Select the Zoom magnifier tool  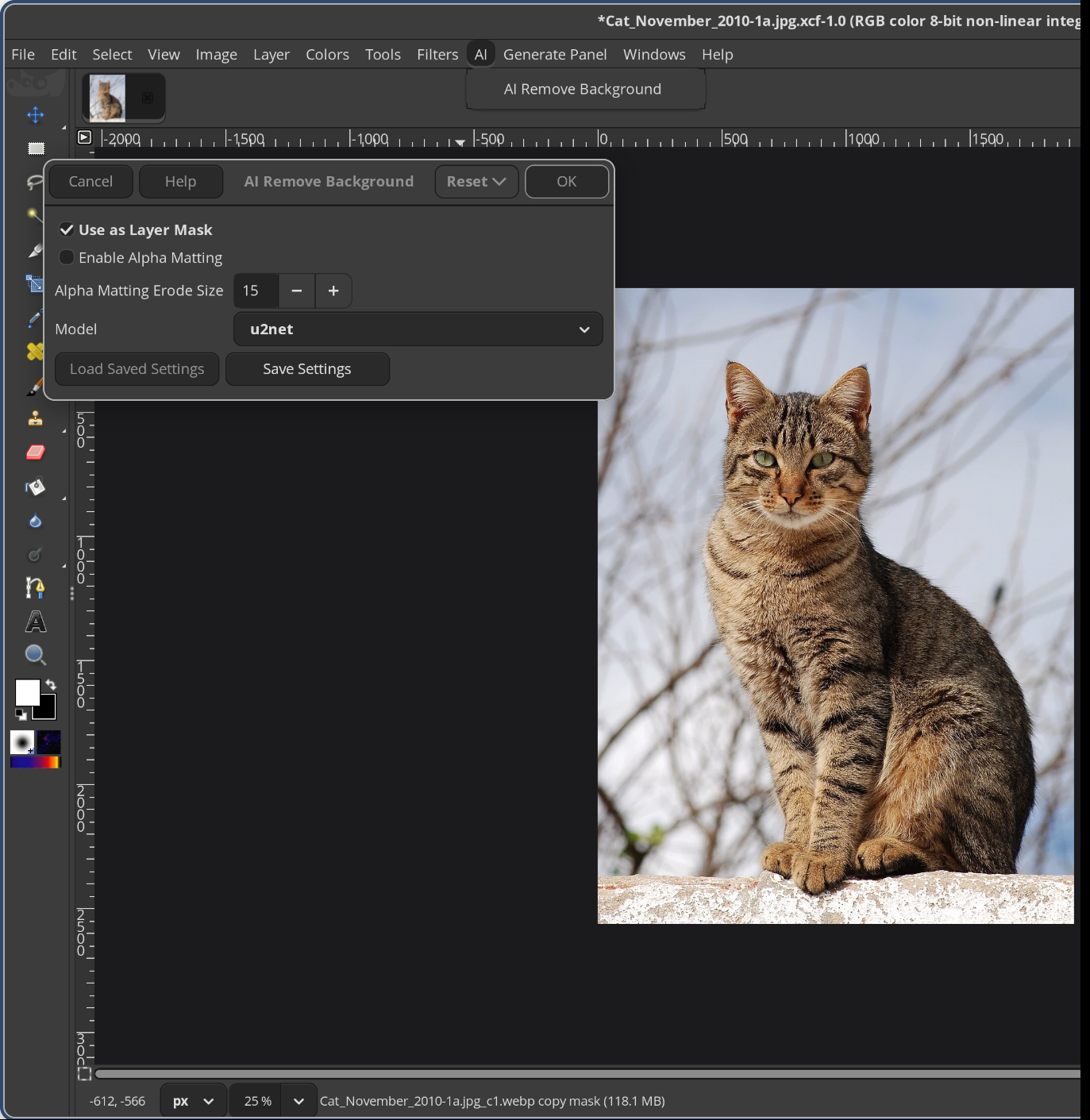[35, 655]
